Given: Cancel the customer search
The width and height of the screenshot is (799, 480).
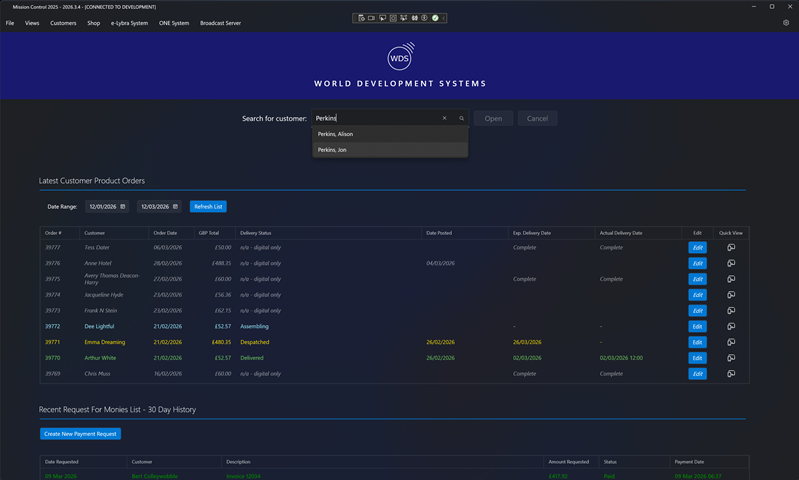Looking at the screenshot, I should click(537, 118).
